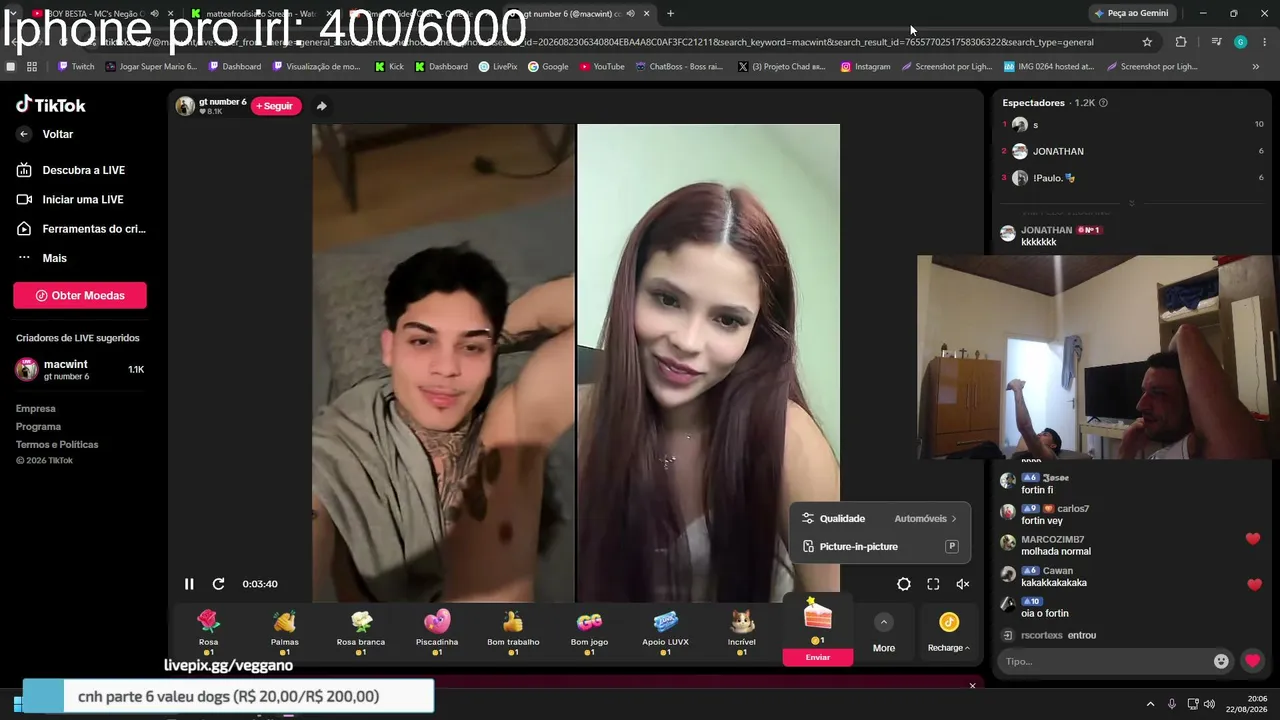Open the browser extensions puzzle icon

pyautogui.click(x=1181, y=42)
